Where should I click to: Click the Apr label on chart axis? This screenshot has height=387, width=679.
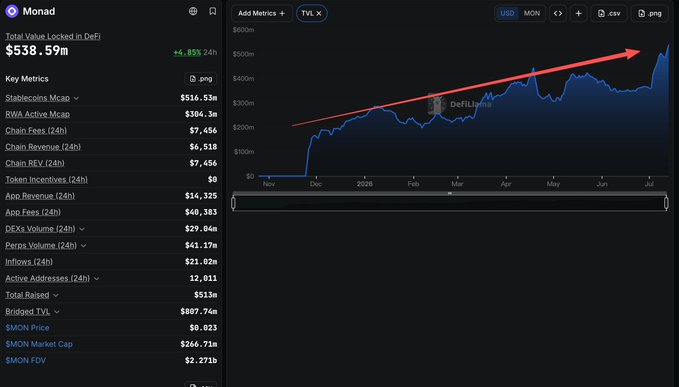pyautogui.click(x=506, y=184)
